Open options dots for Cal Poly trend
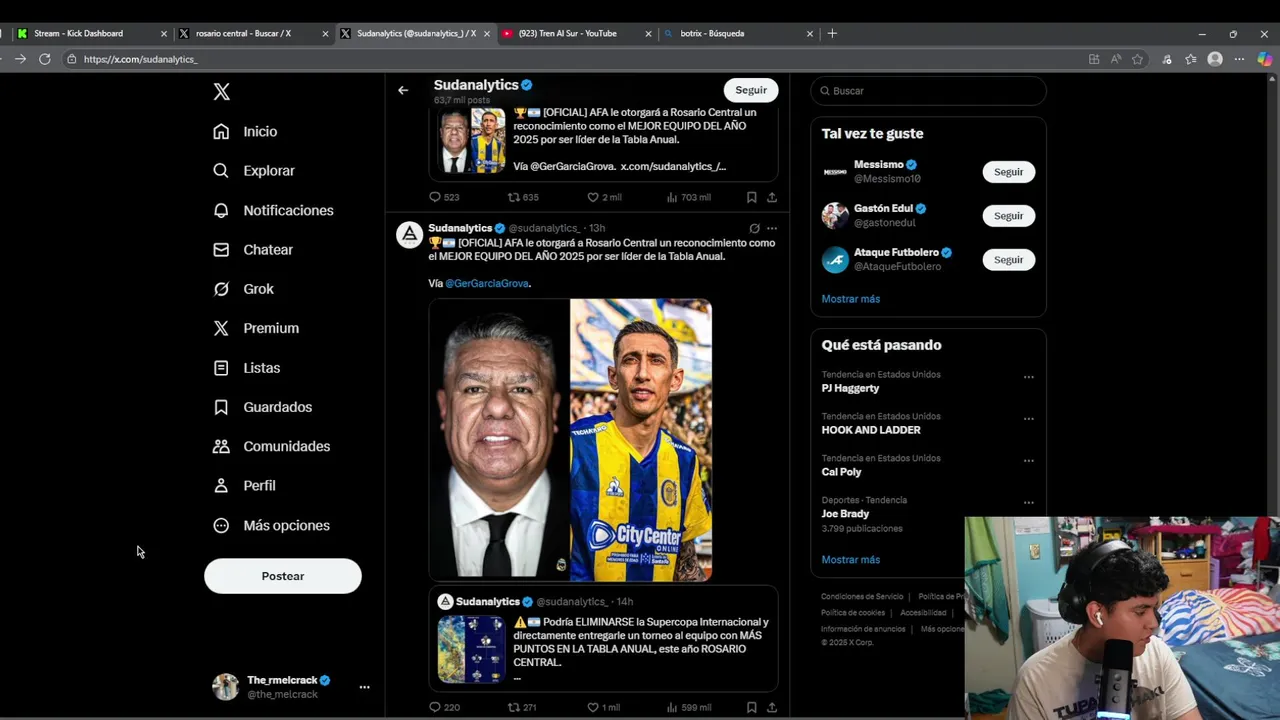Viewport: 1280px width, 720px height. 1028,461
